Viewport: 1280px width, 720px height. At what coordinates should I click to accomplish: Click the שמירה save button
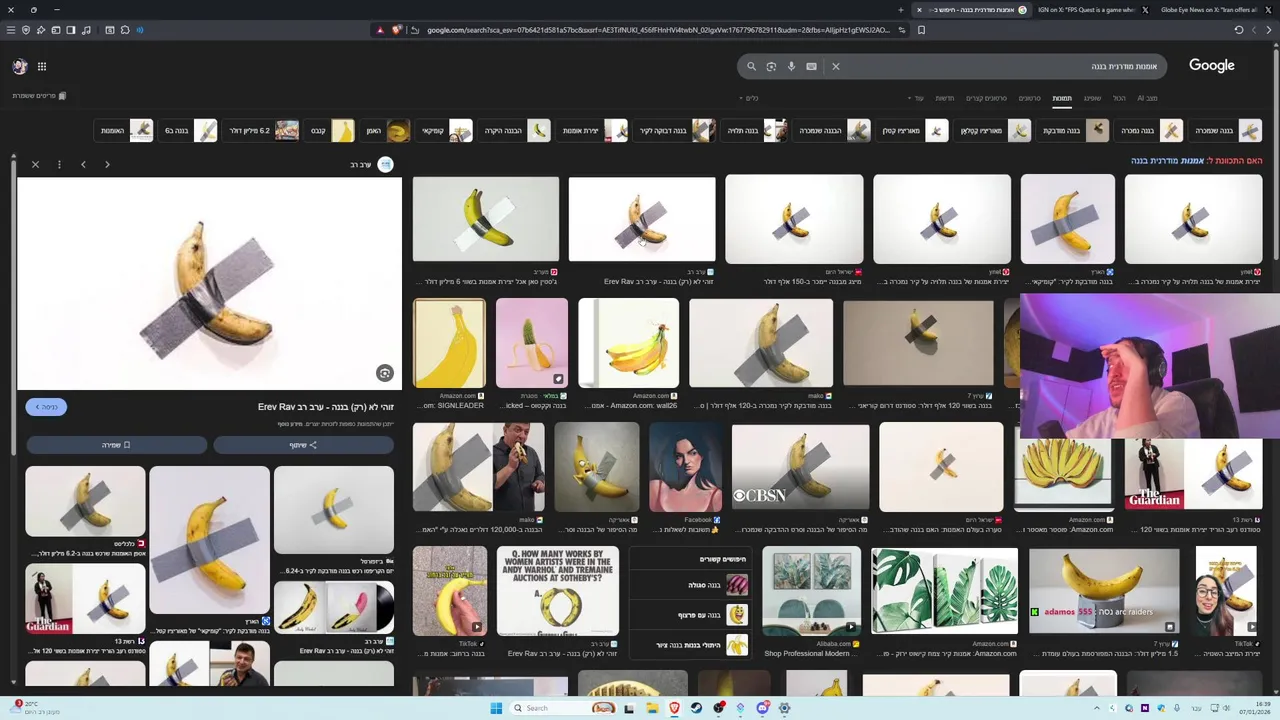(x=116, y=445)
